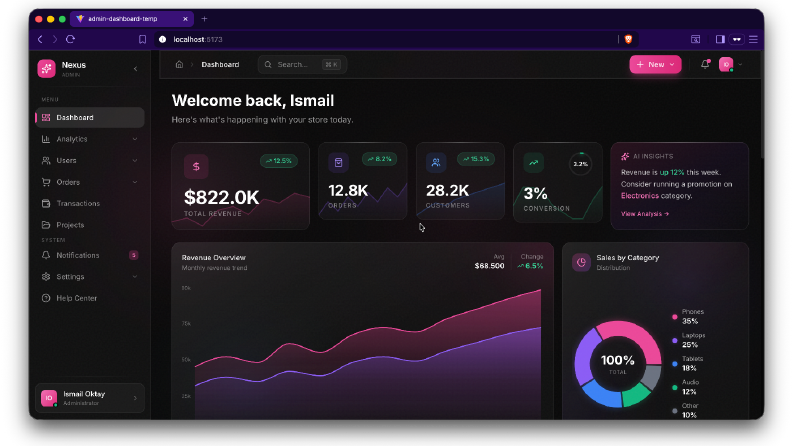Screen dimensions: 793x446
Task: Go to Transactions page
Action: tap(90, 203)
